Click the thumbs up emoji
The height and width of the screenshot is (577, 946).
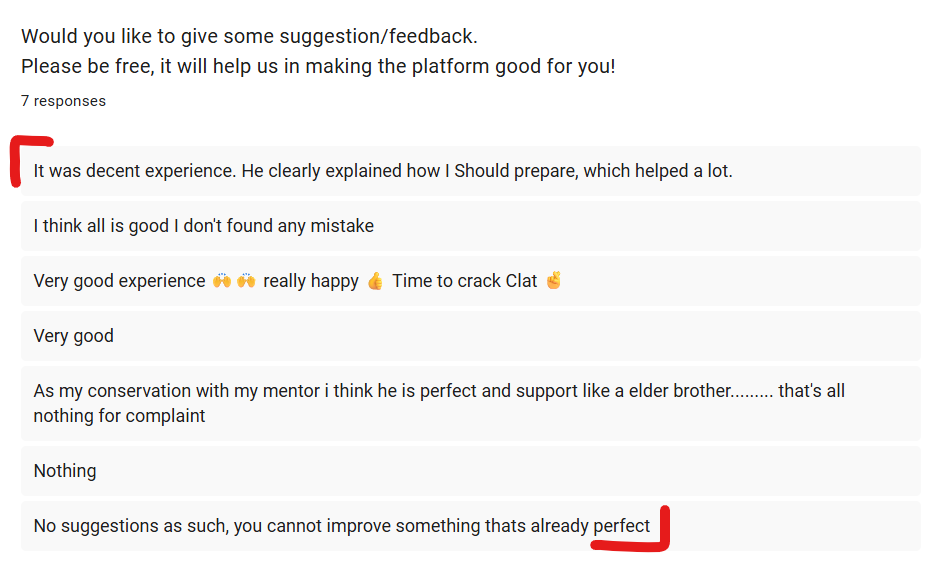pyautogui.click(x=375, y=281)
